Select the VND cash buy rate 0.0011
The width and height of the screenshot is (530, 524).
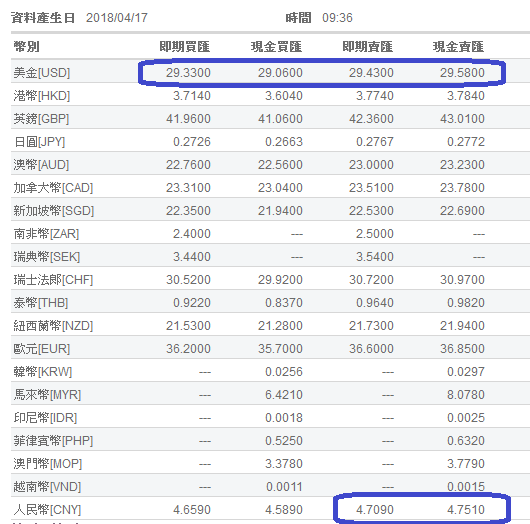284,487
